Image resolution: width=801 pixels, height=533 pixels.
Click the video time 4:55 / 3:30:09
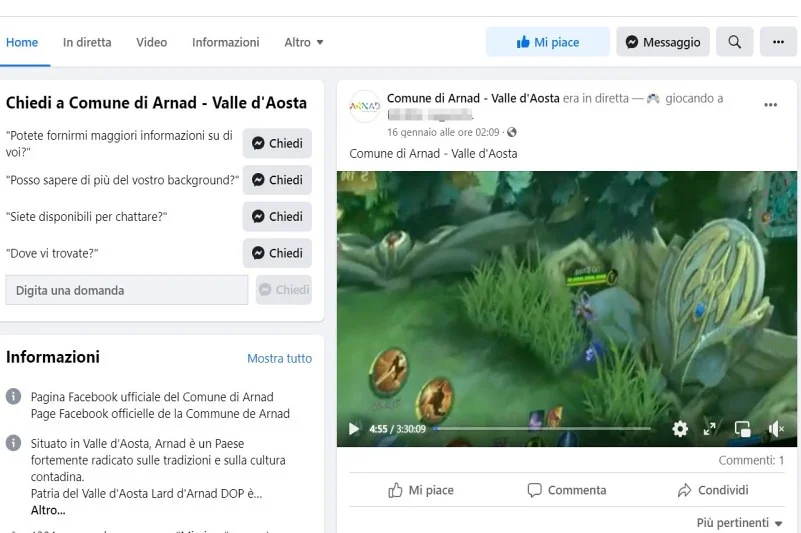(397, 429)
